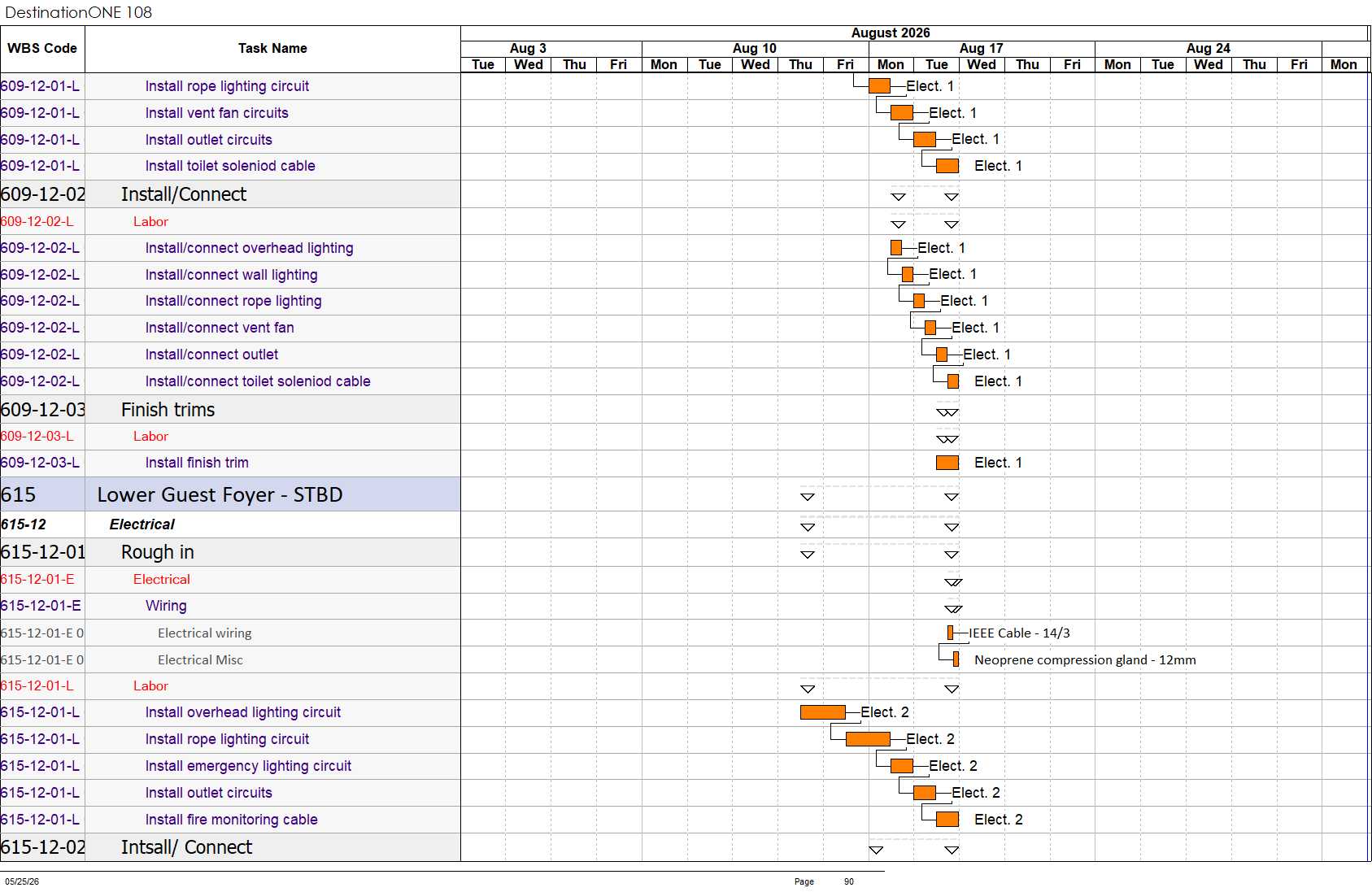Click the Install fire monitoring cable bar
1372x892 pixels.
(x=947, y=820)
